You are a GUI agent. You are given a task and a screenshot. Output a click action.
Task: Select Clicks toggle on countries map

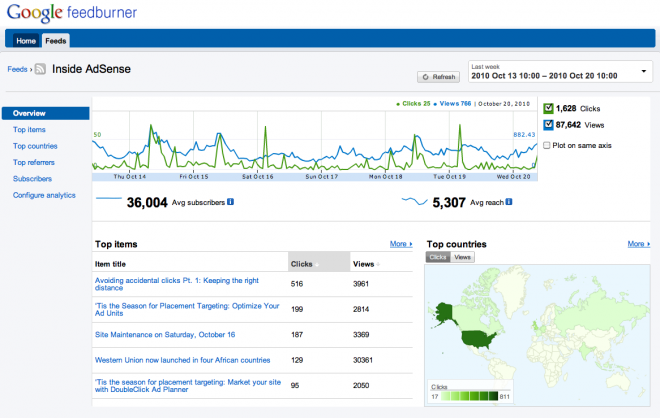click(x=438, y=257)
